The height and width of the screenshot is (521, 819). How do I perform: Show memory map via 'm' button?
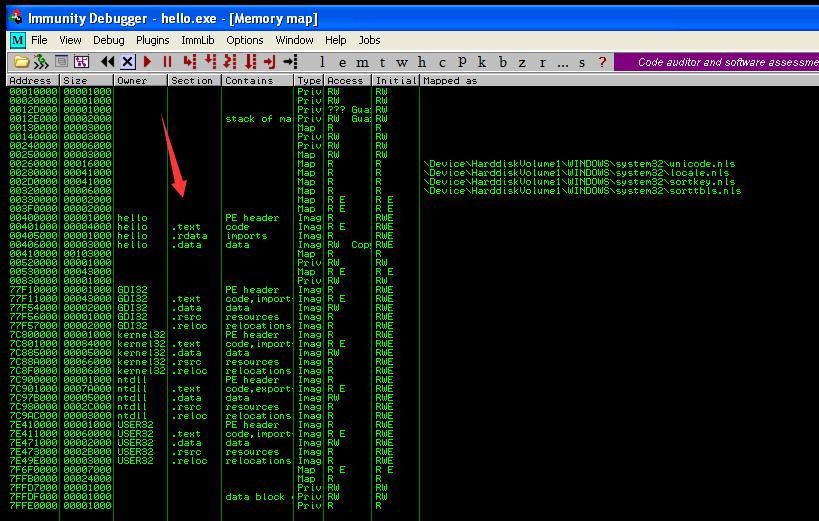362,62
